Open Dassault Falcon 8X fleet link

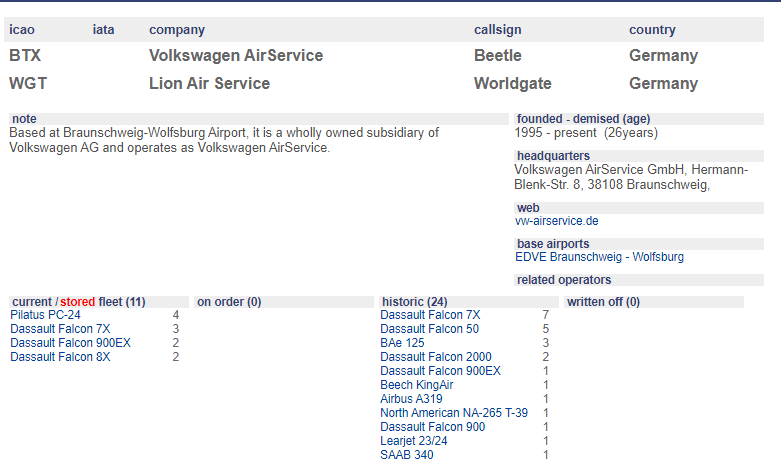click(x=60, y=356)
